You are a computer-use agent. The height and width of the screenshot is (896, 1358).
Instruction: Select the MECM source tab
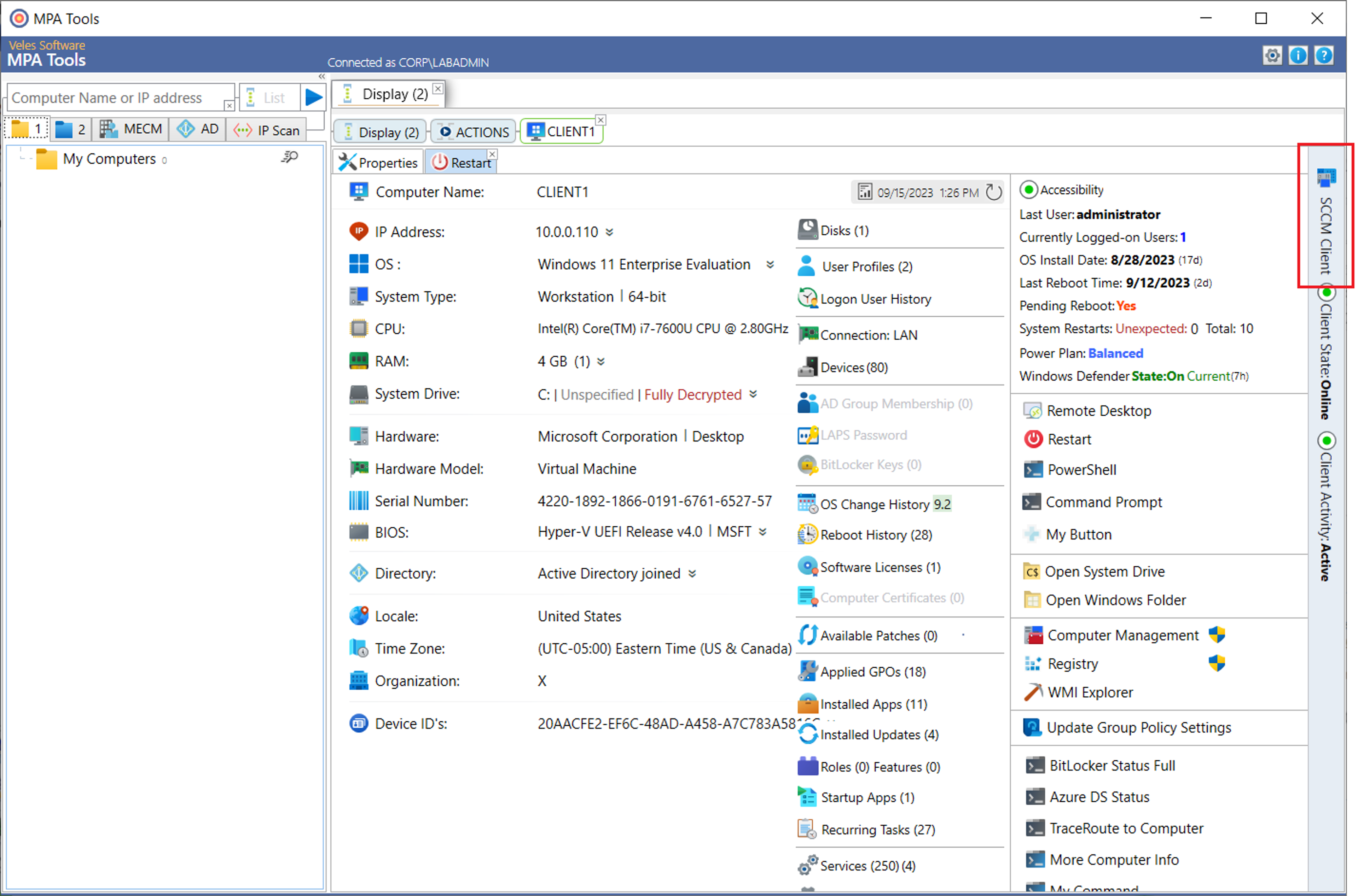pyautogui.click(x=131, y=129)
